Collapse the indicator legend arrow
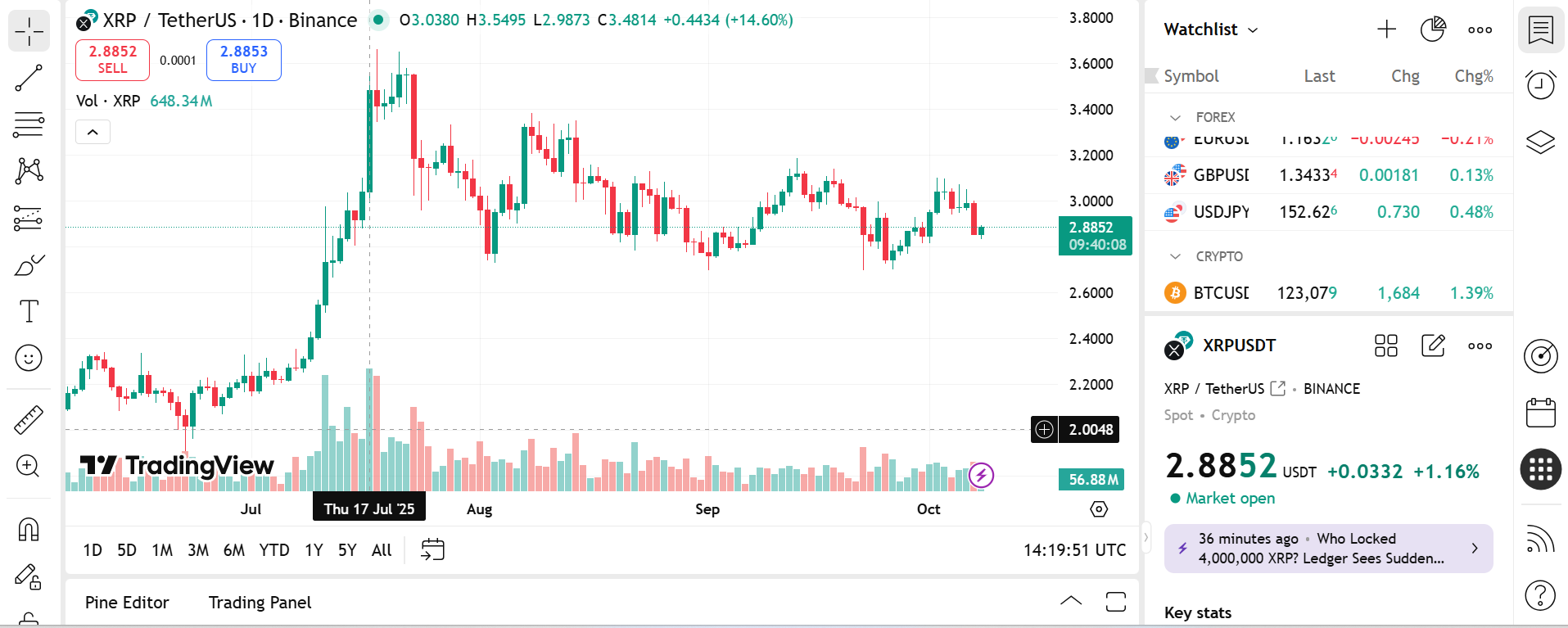This screenshot has width=1568, height=628. click(x=93, y=132)
